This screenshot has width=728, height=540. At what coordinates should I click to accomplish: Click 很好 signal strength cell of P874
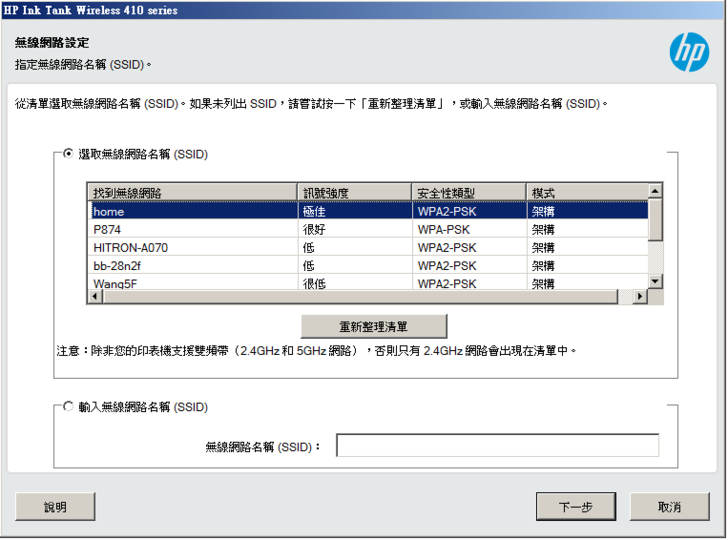coord(354,229)
